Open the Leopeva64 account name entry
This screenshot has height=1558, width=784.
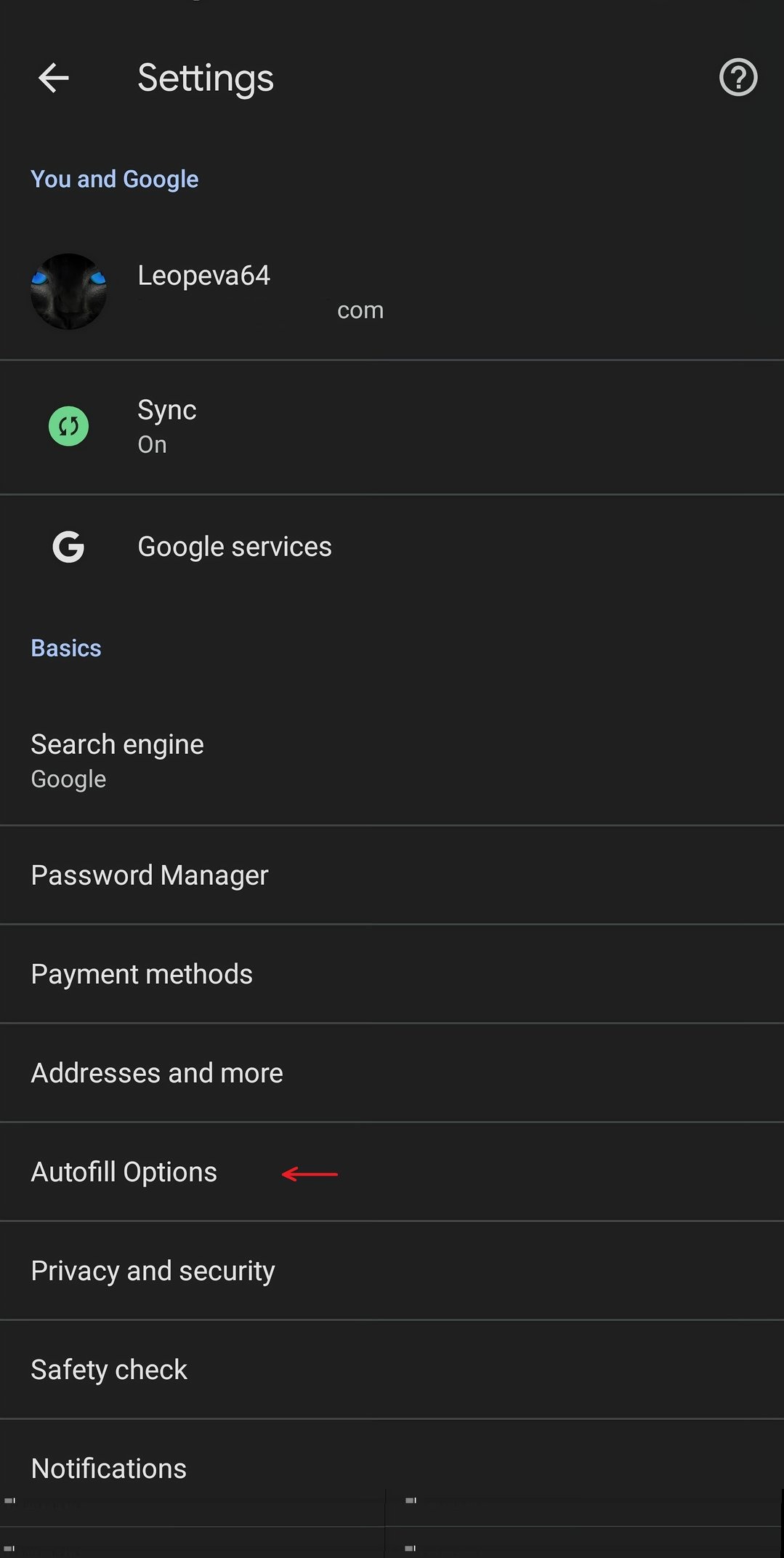(x=204, y=276)
